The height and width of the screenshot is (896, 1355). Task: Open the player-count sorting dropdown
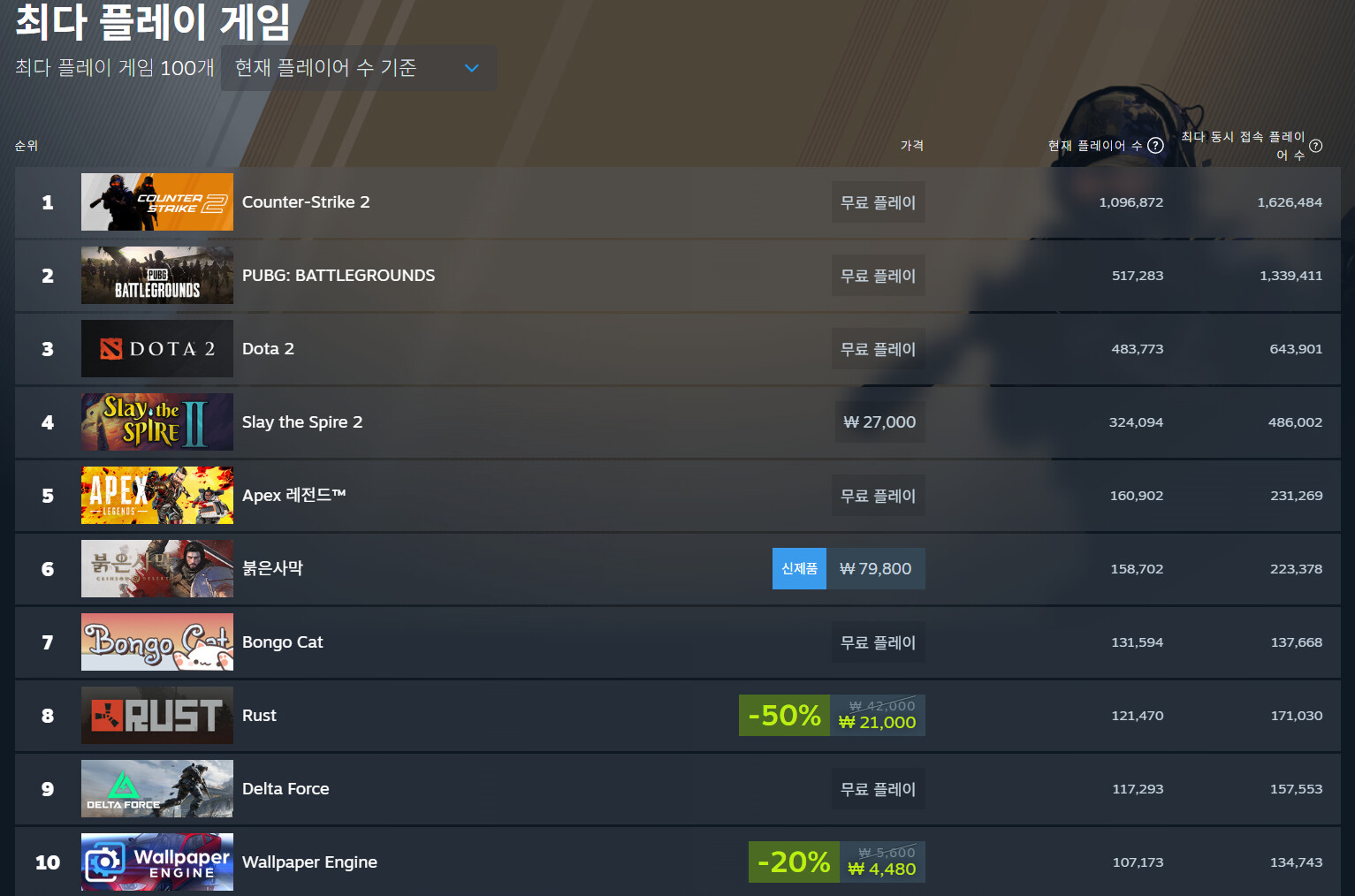click(359, 68)
